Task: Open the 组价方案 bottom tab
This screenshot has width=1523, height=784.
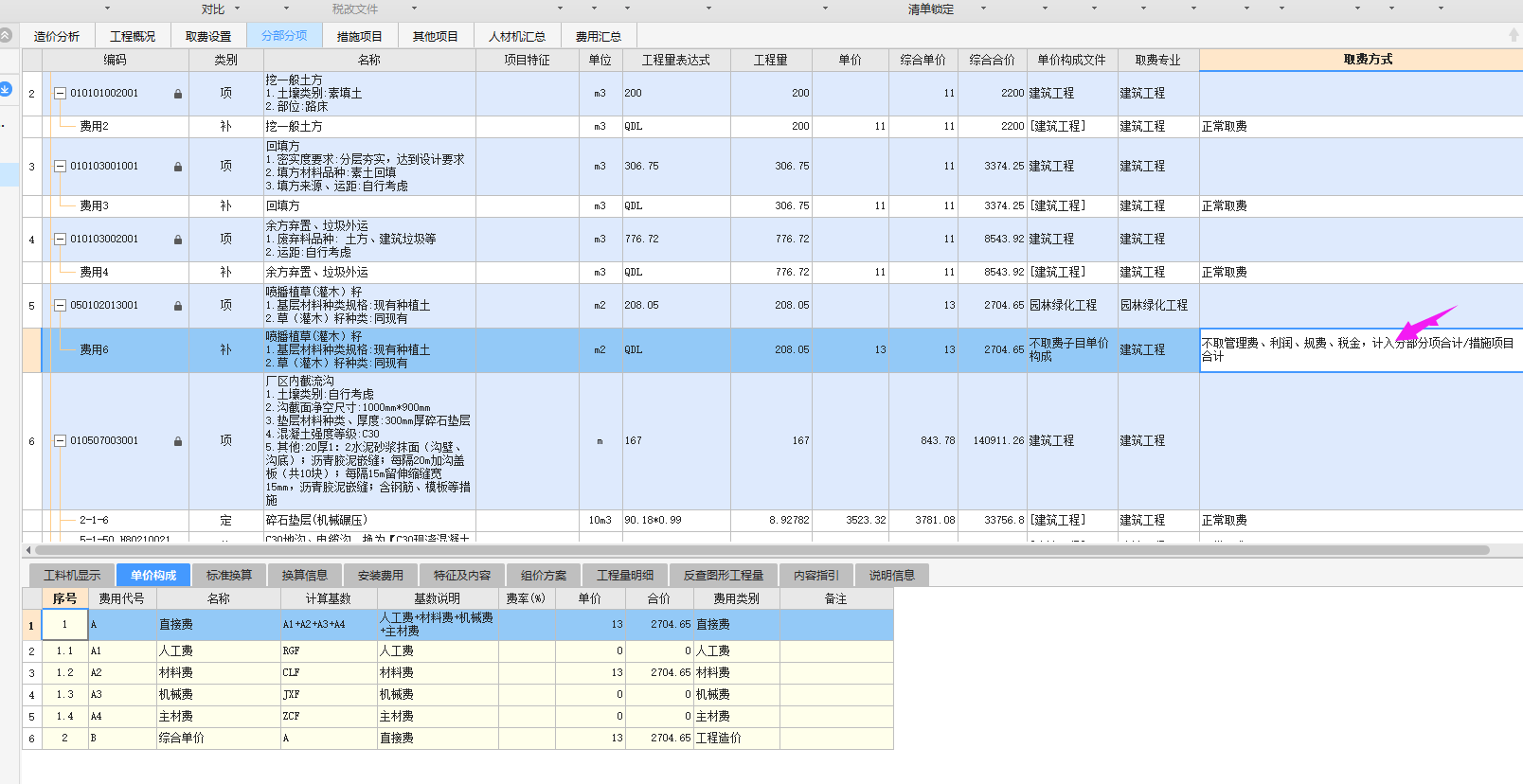Action: [x=544, y=576]
